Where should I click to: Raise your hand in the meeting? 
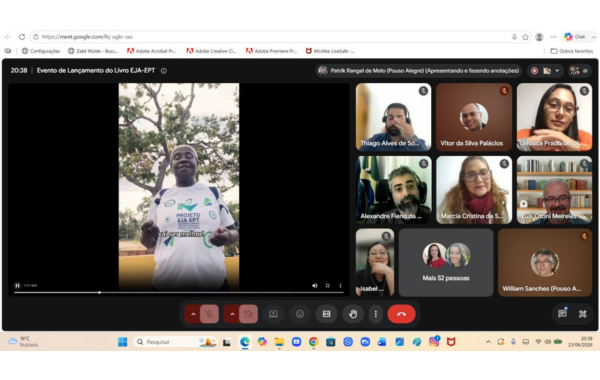[353, 314]
